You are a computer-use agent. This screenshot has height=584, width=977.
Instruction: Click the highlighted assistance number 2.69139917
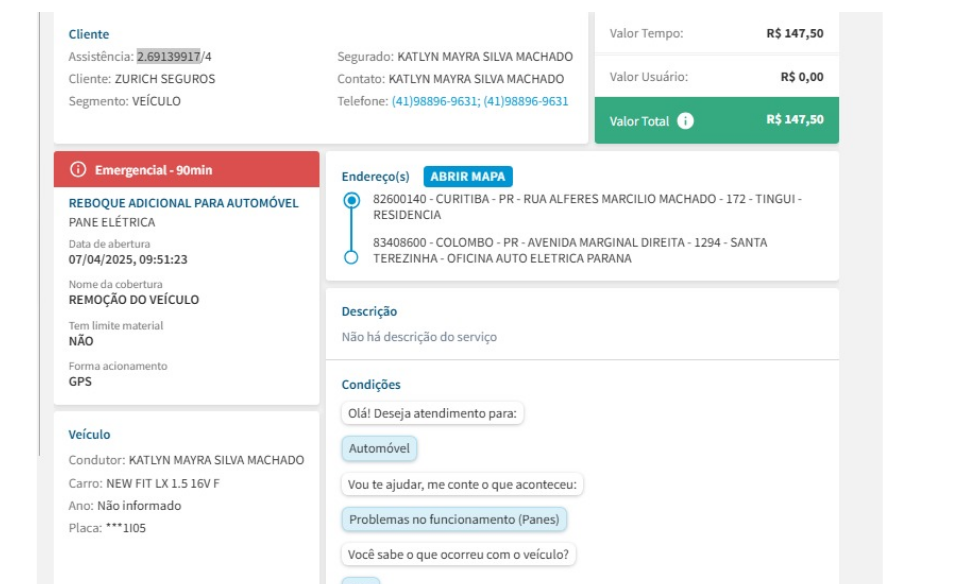coord(169,57)
